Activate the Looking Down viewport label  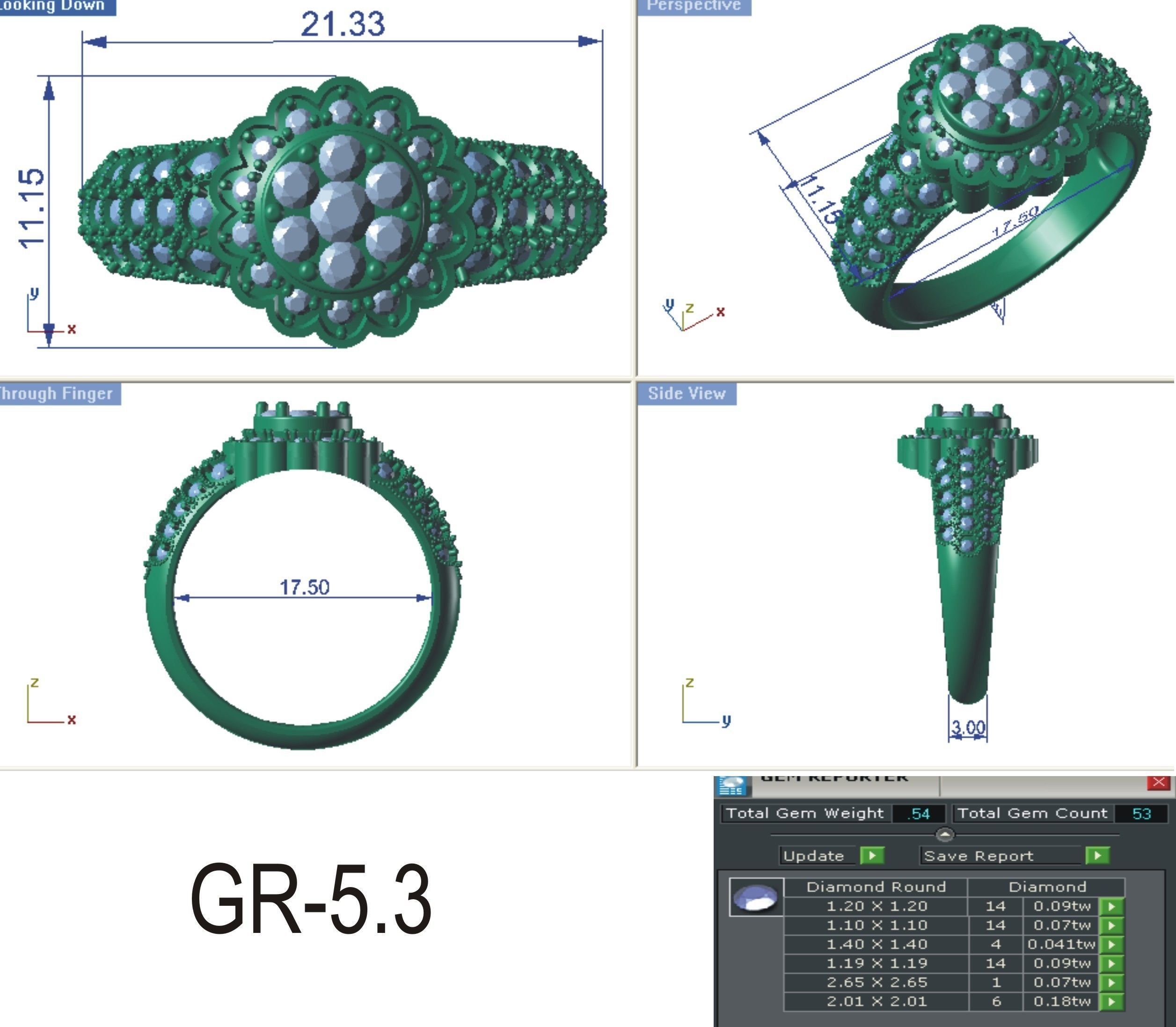click(x=56, y=6)
